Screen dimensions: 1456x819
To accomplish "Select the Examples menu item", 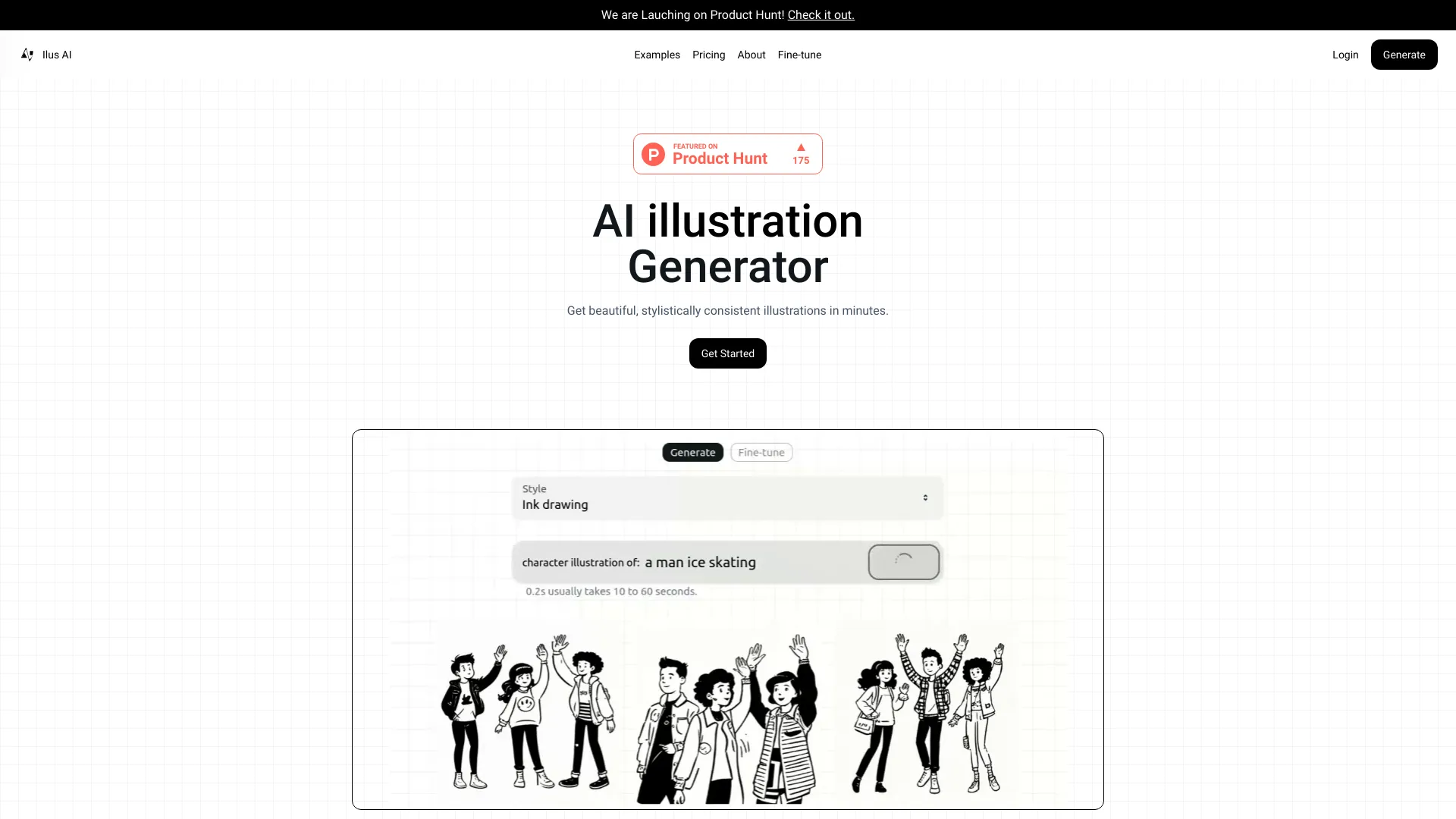I will pos(657,54).
